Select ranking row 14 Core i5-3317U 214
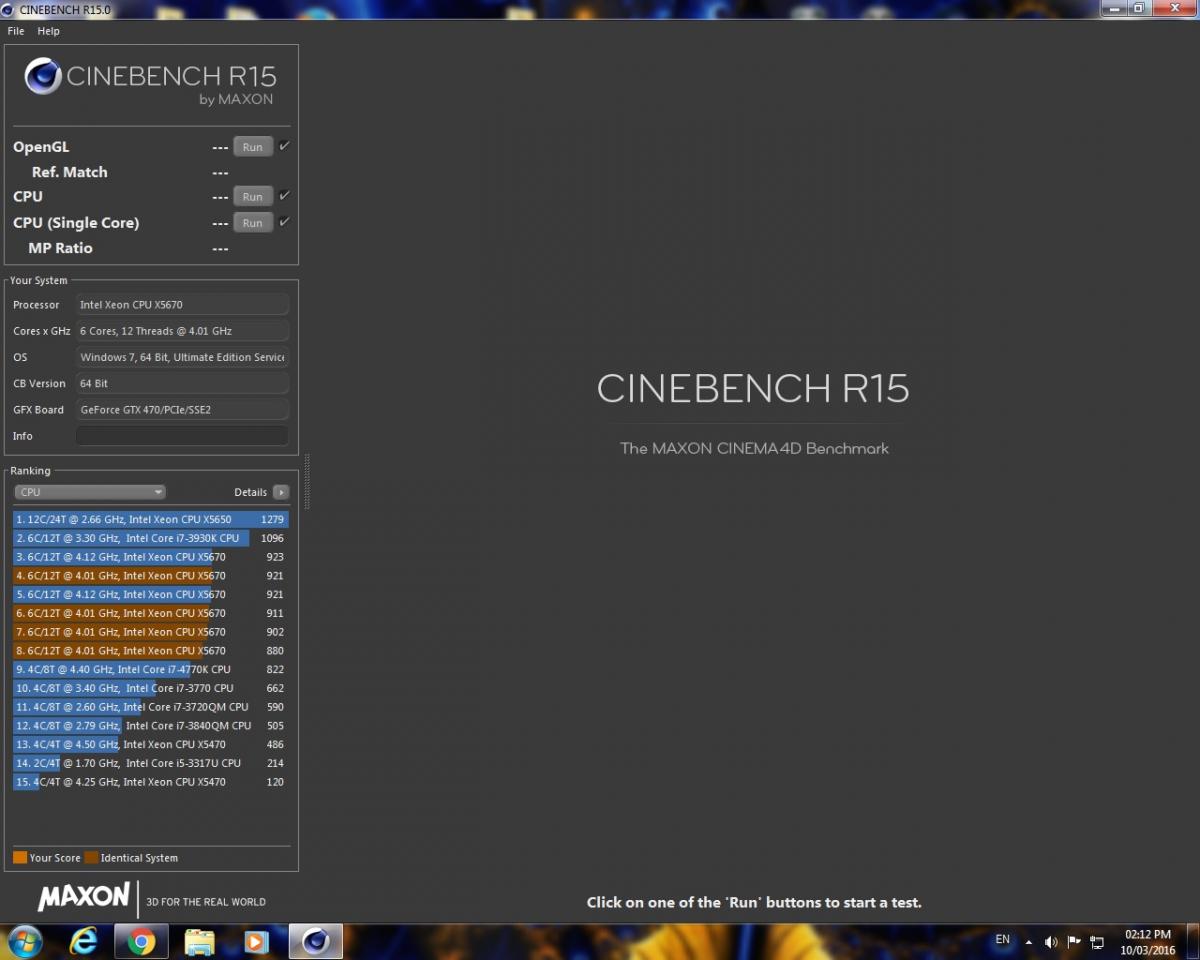Viewport: 1200px width, 960px height. (151, 763)
